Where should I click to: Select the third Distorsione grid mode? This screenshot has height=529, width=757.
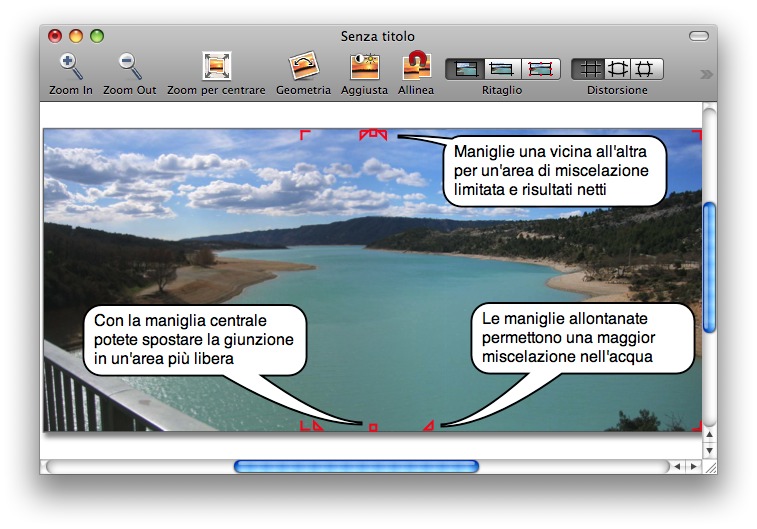pos(646,69)
